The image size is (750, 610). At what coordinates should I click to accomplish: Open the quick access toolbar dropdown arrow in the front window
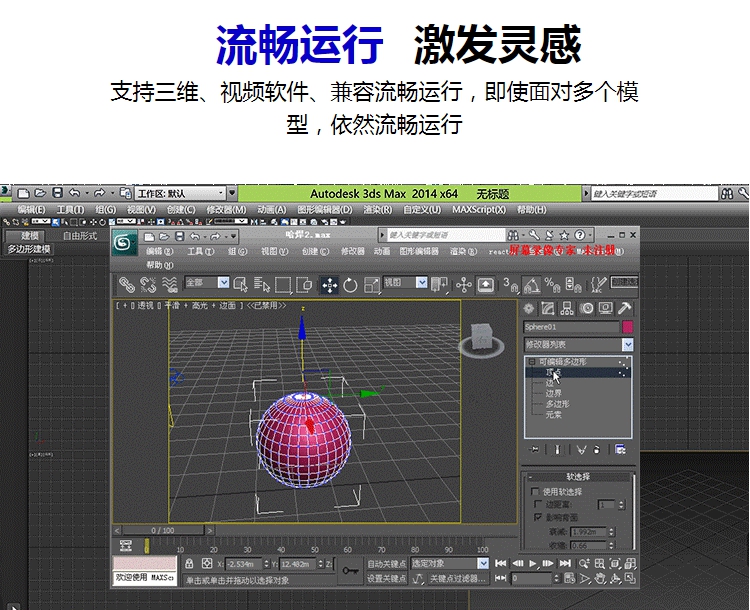click(233, 236)
